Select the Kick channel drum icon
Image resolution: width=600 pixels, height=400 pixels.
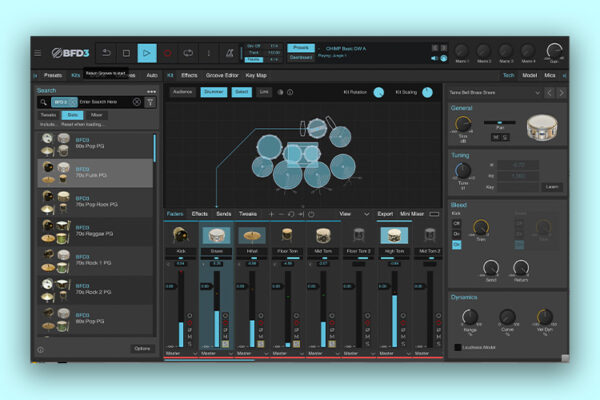(x=181, y=235)
